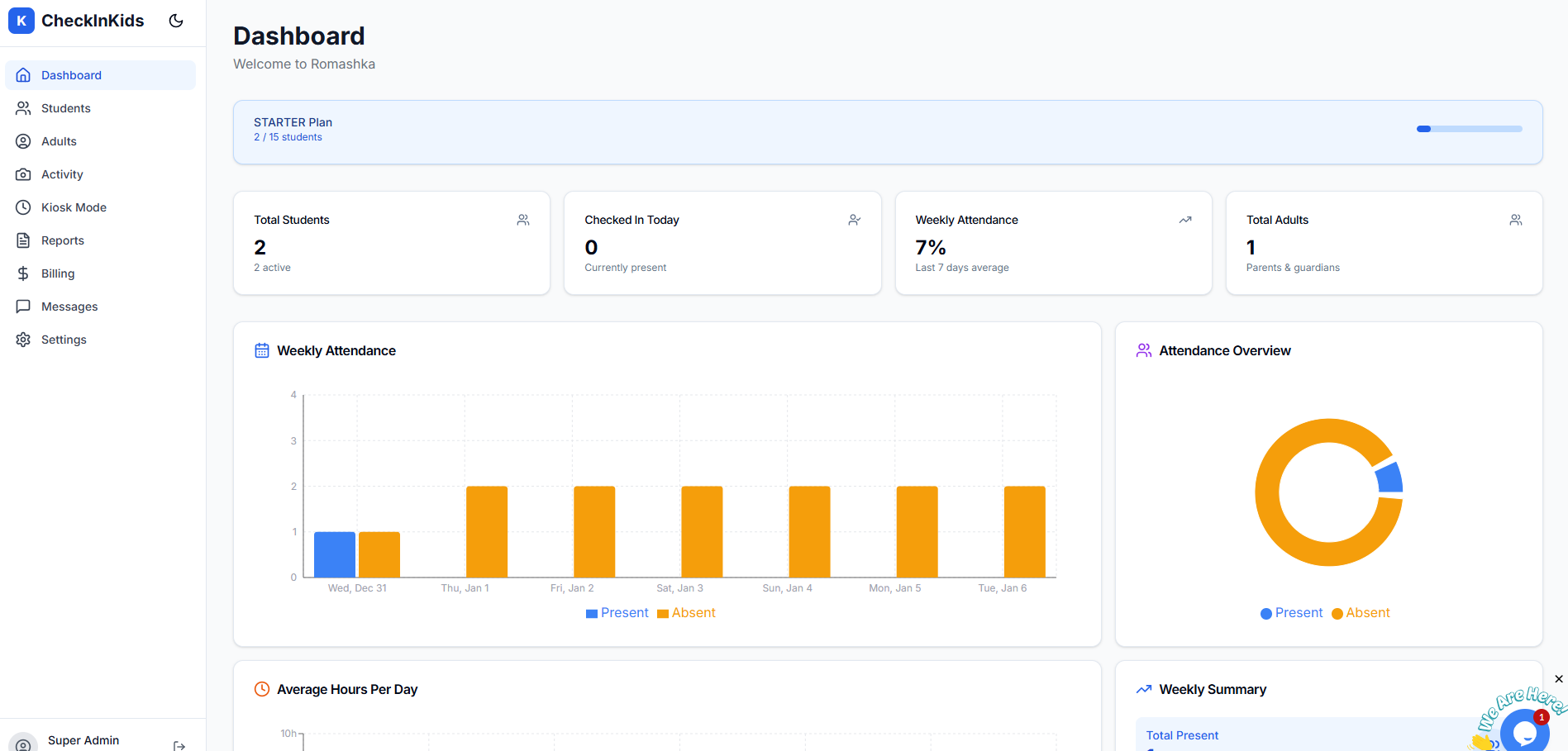This screenshot has height=751, width=1568.
Task: Click the Settings gear icon
Action: pos(23,340)
